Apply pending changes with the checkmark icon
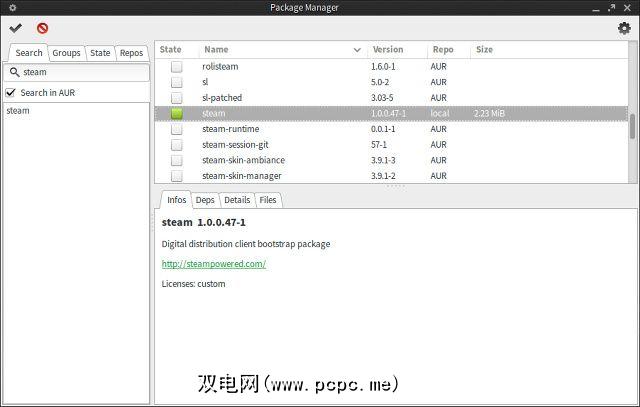 point(16,28)
